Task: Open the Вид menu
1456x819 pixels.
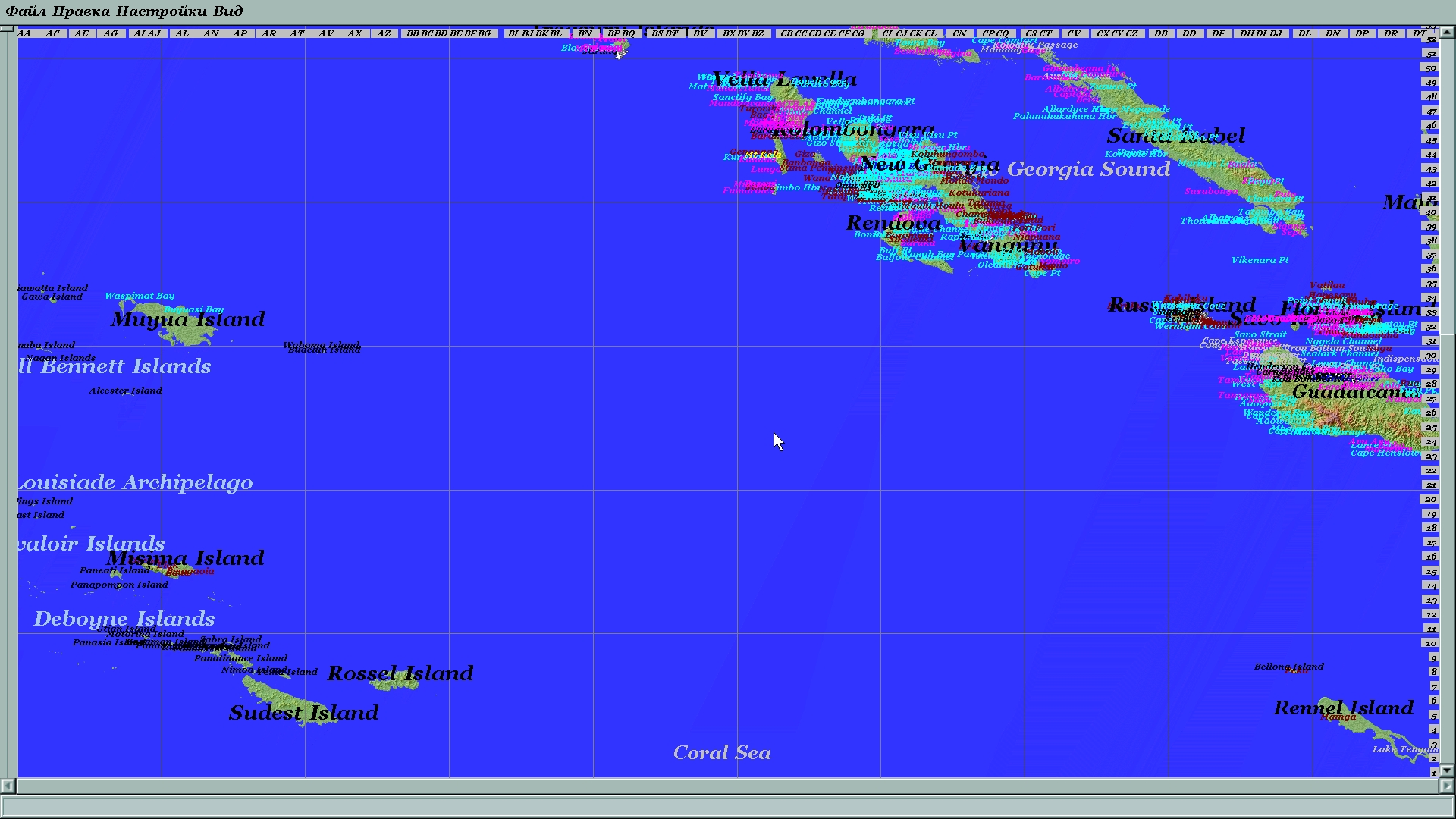Action: 228,11
